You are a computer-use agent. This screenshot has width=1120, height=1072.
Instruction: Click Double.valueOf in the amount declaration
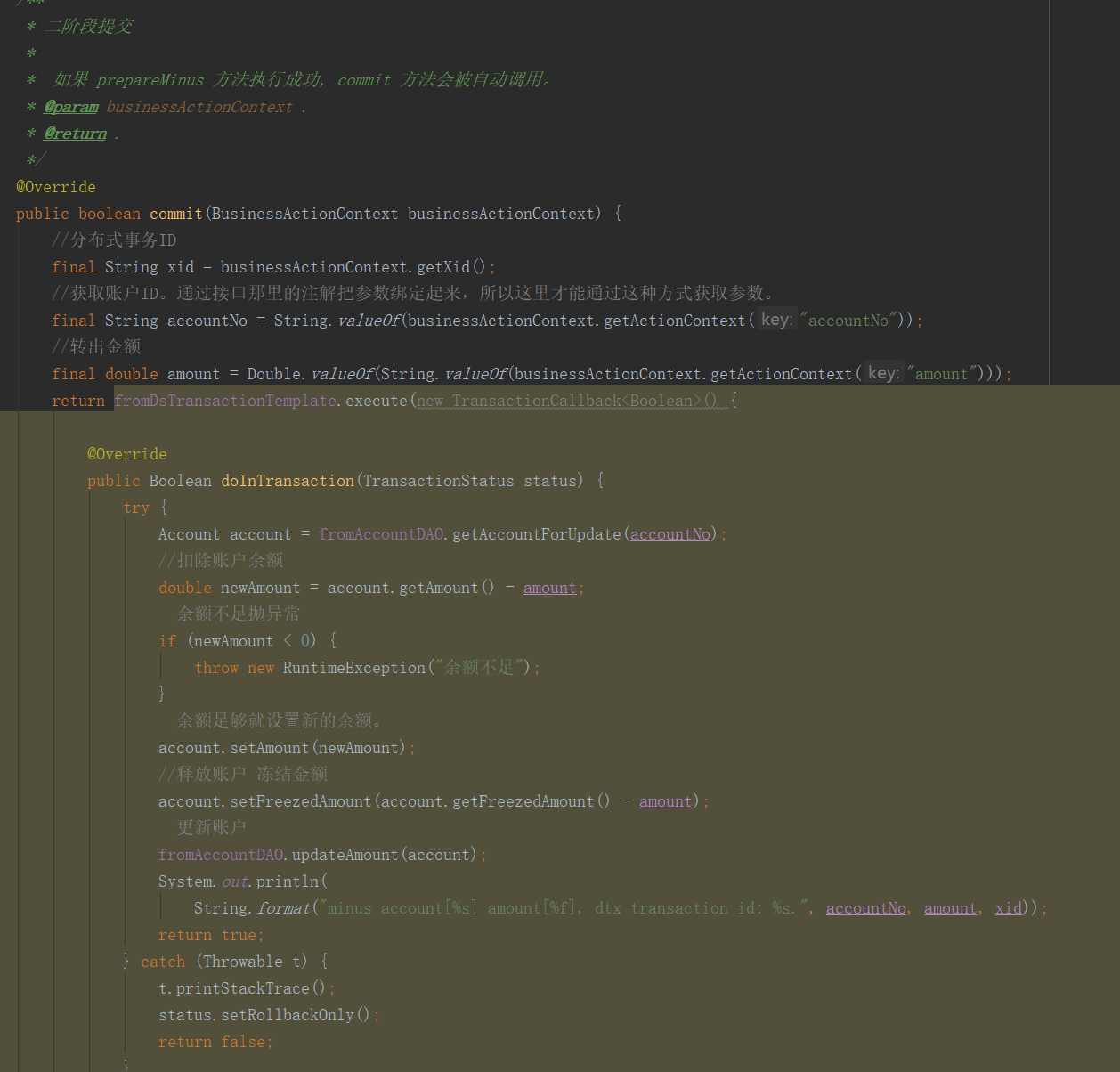coord(310,374)
